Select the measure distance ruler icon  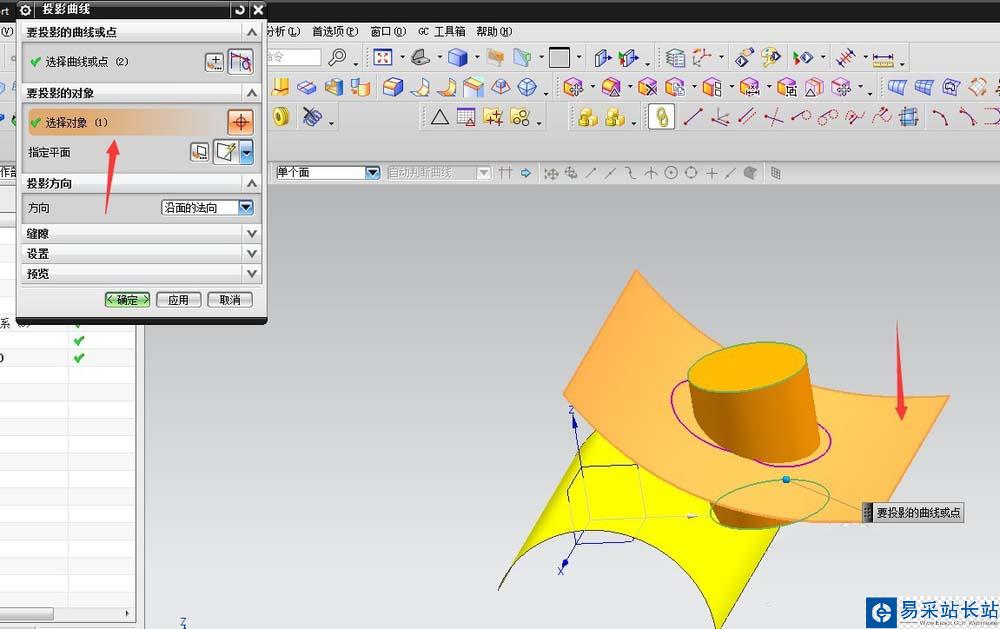click(x=882, y=58)
